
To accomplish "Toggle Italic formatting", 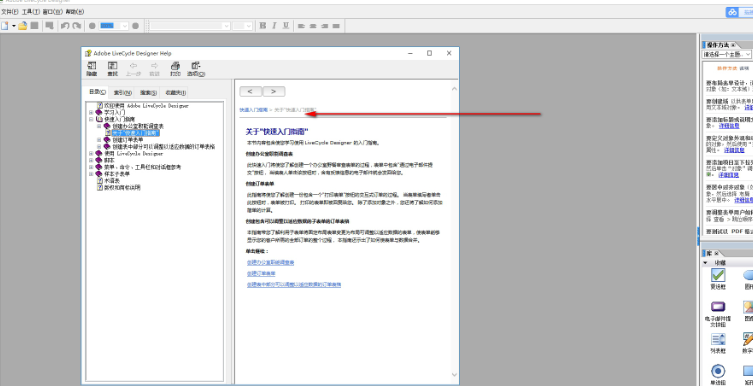I will 274,26.
